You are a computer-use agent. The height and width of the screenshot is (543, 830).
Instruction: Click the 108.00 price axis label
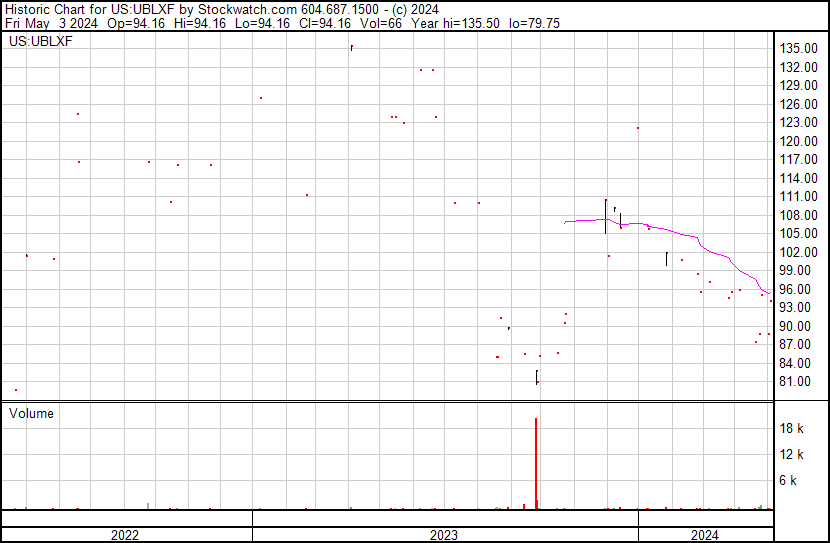798,215
